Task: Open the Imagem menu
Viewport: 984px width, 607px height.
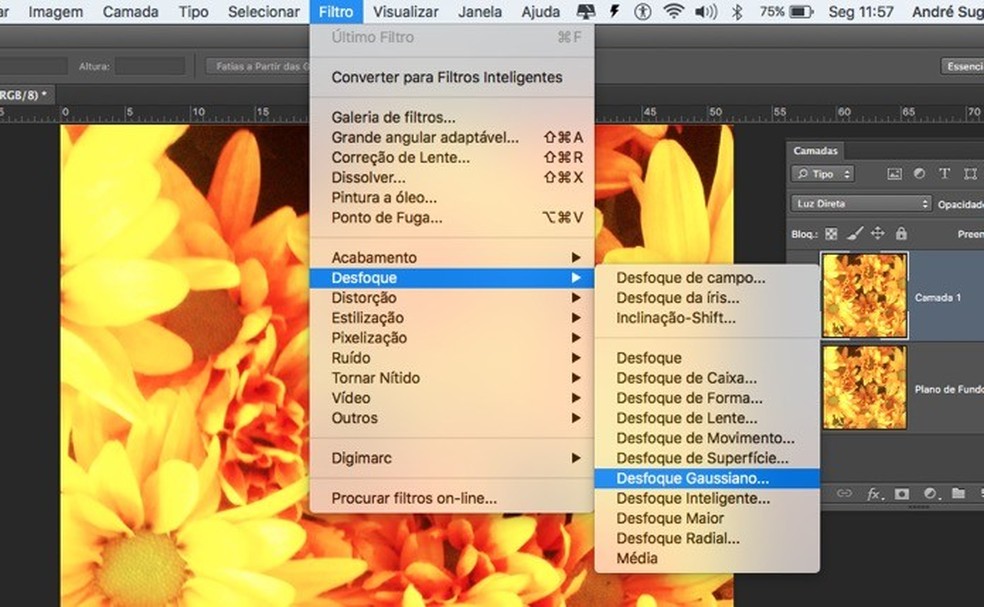Action: click(x=55, y=11)
